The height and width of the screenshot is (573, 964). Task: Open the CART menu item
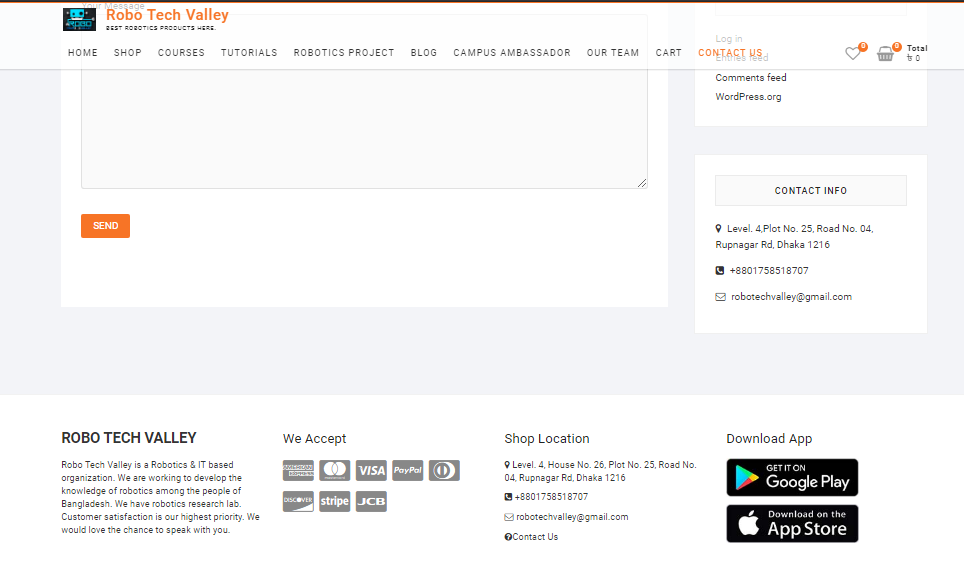pos(668,53)
